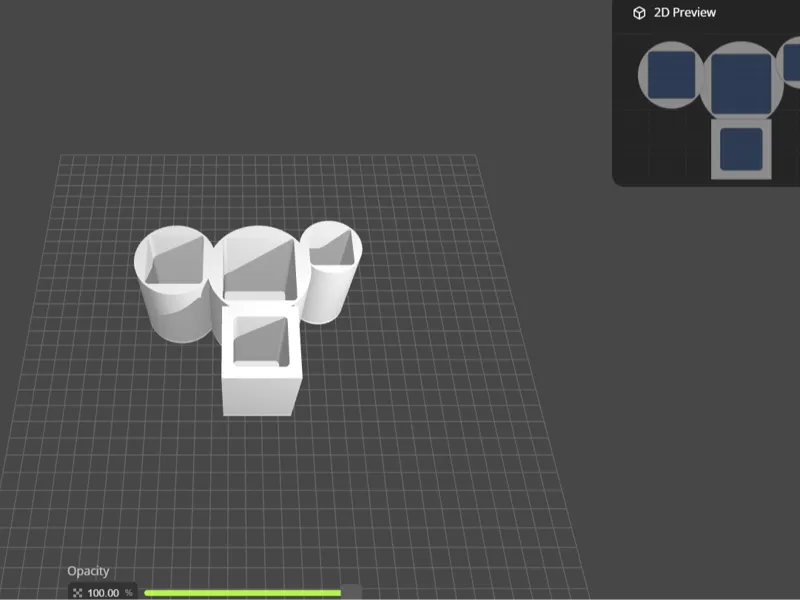Click the Opacity label
This screenshot has width=800, height=600.
[88, 571]
